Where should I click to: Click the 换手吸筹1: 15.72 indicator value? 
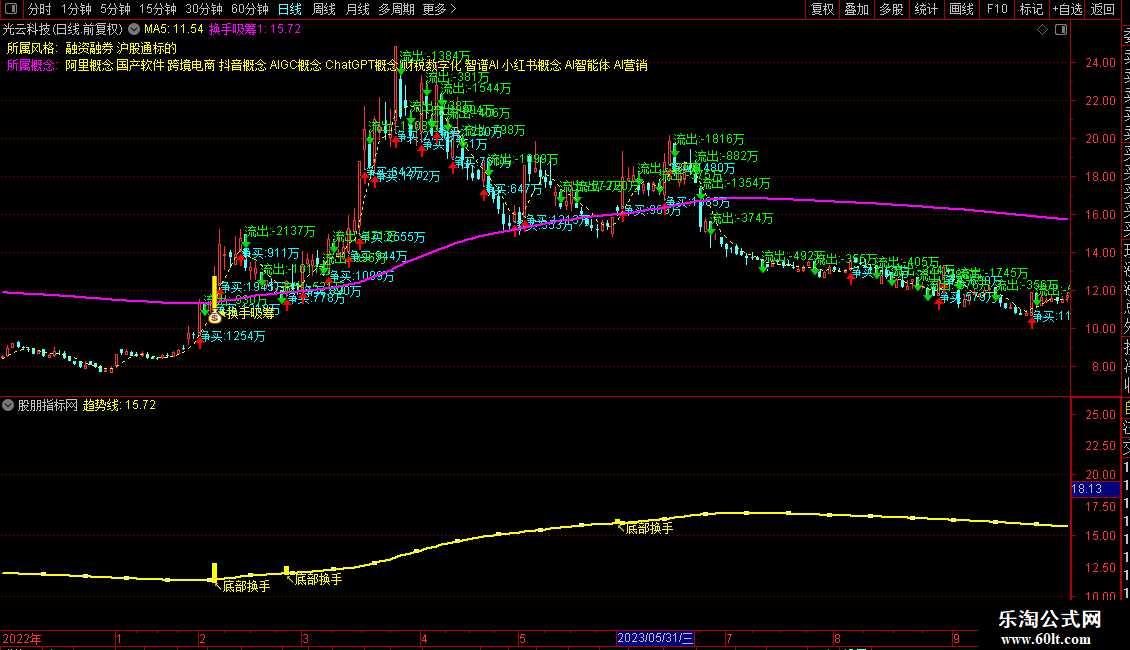click(255, 30)
